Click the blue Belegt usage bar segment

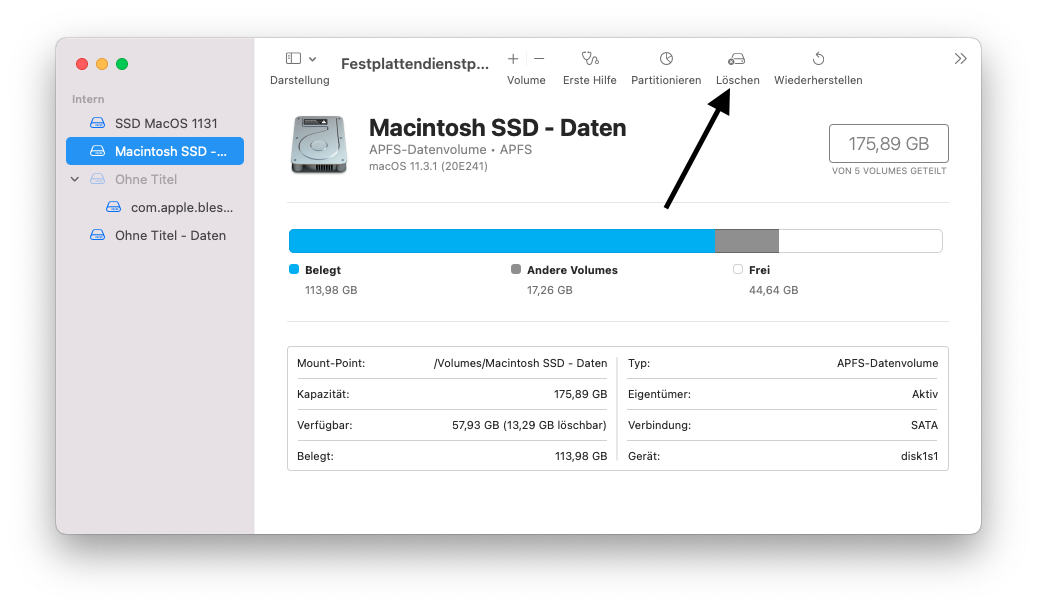pos(502,241)
